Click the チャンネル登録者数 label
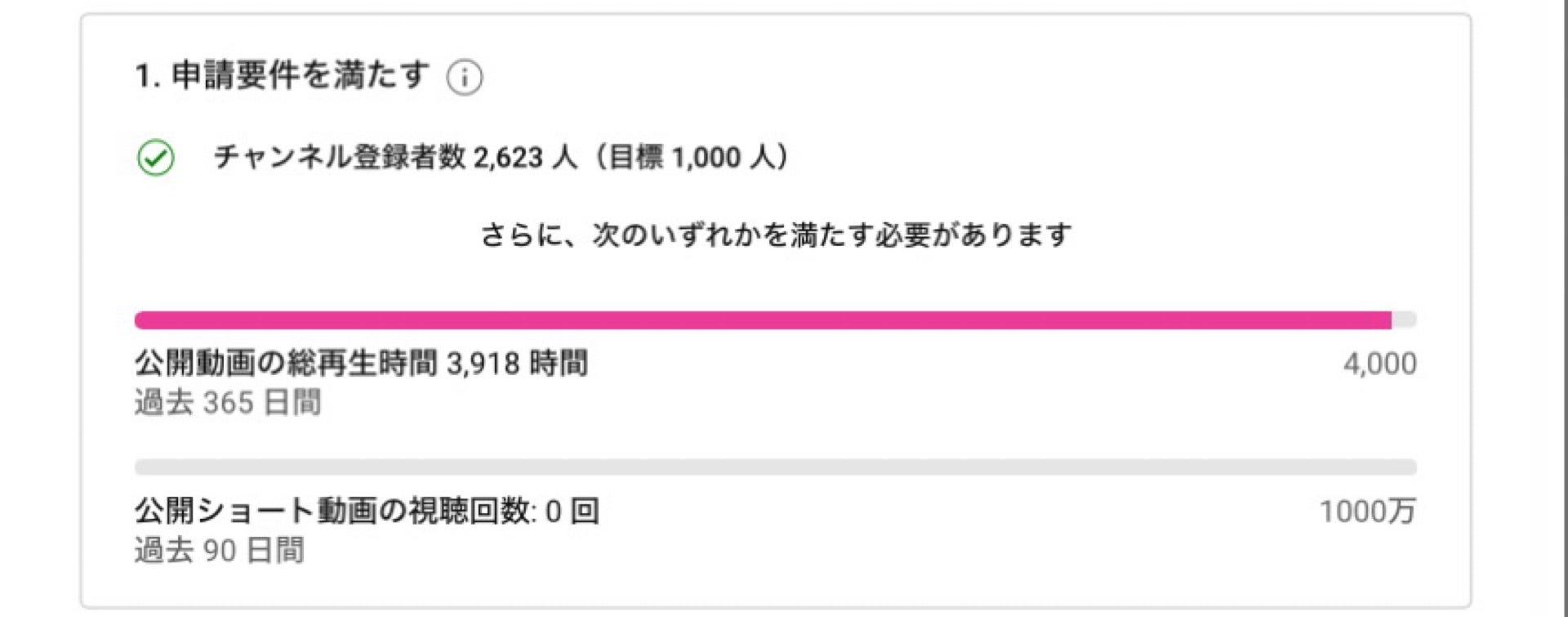 click(x=339, y=156)
